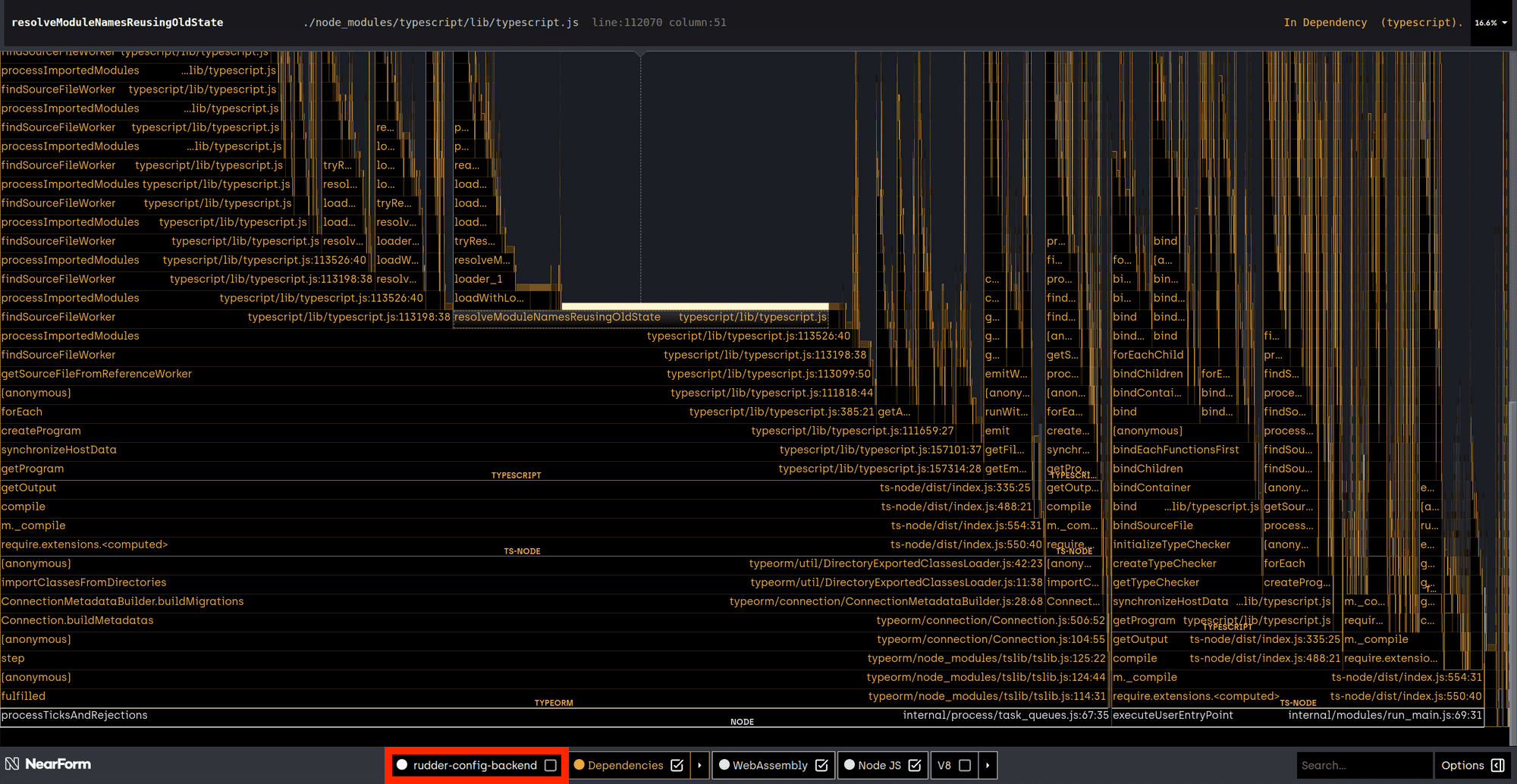
Task: Select the require.extensio... frame
Action: (x=1393, y=658)
